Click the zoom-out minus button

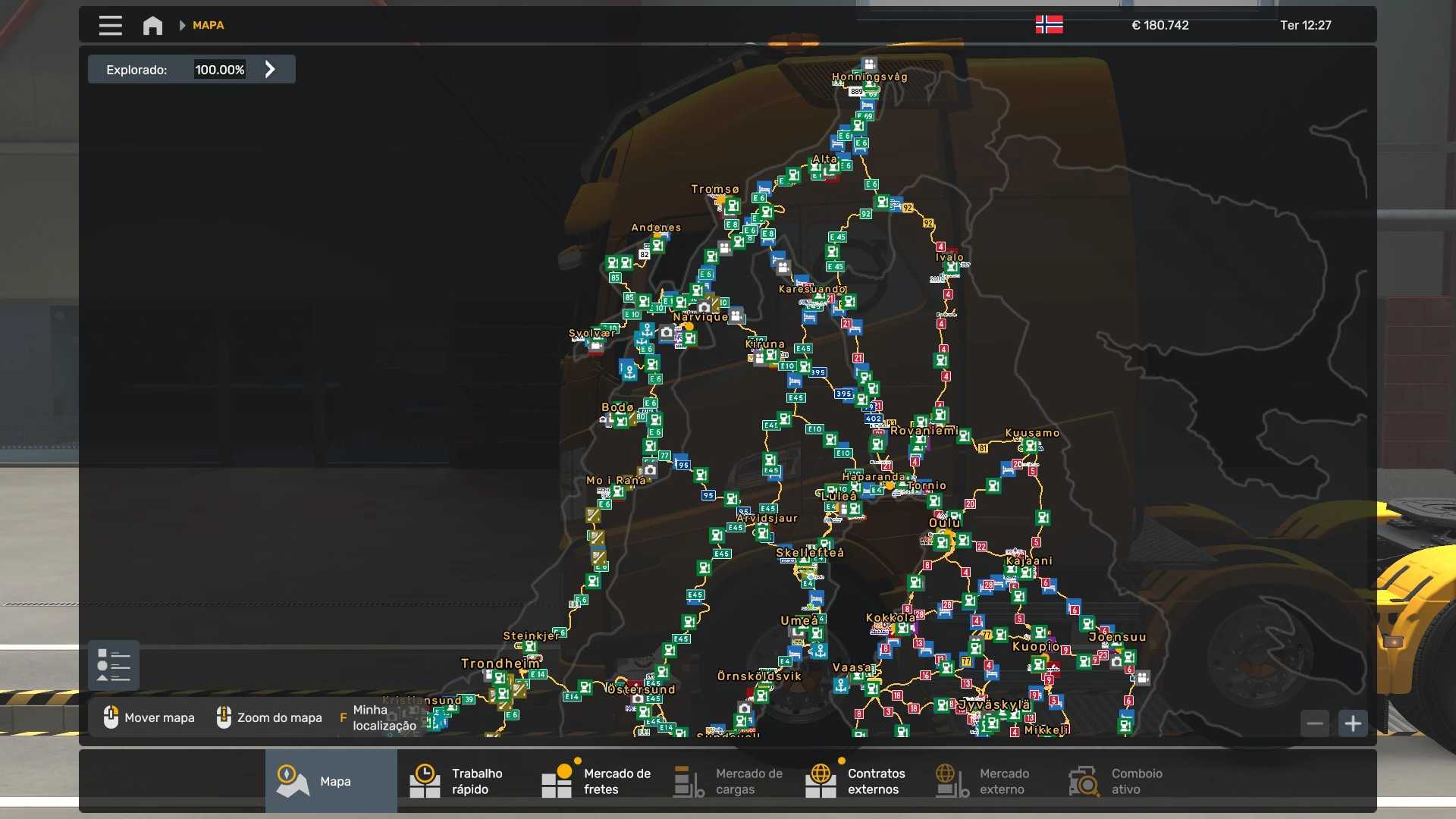tap(1315, 723)
